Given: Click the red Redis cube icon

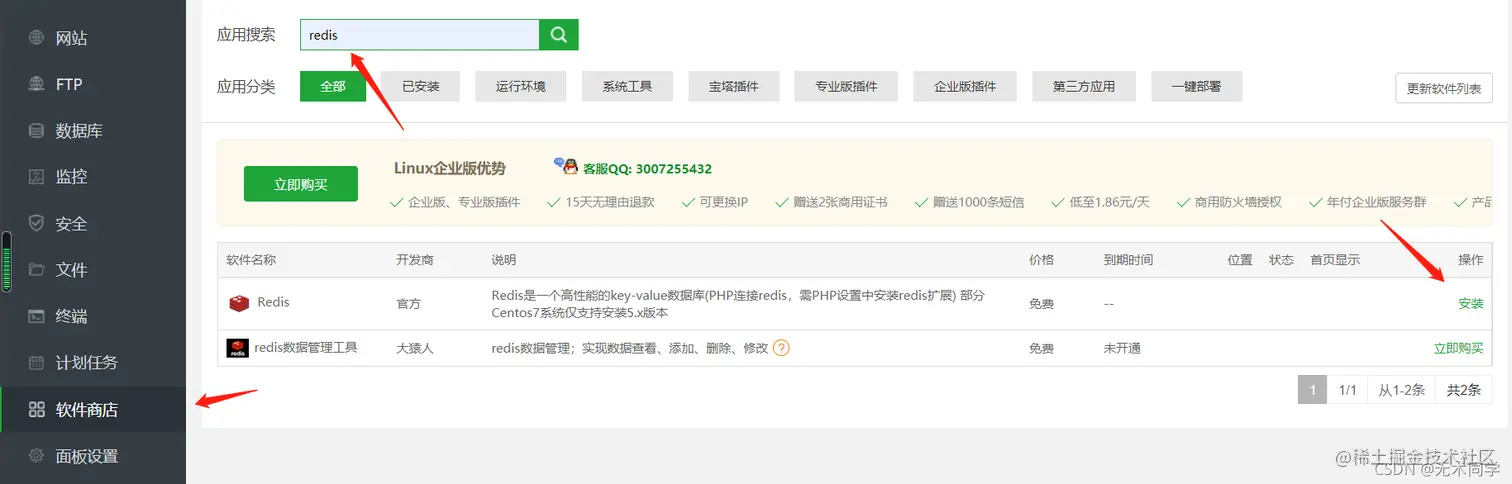Looking at the screenshot, I should (239, 303).
